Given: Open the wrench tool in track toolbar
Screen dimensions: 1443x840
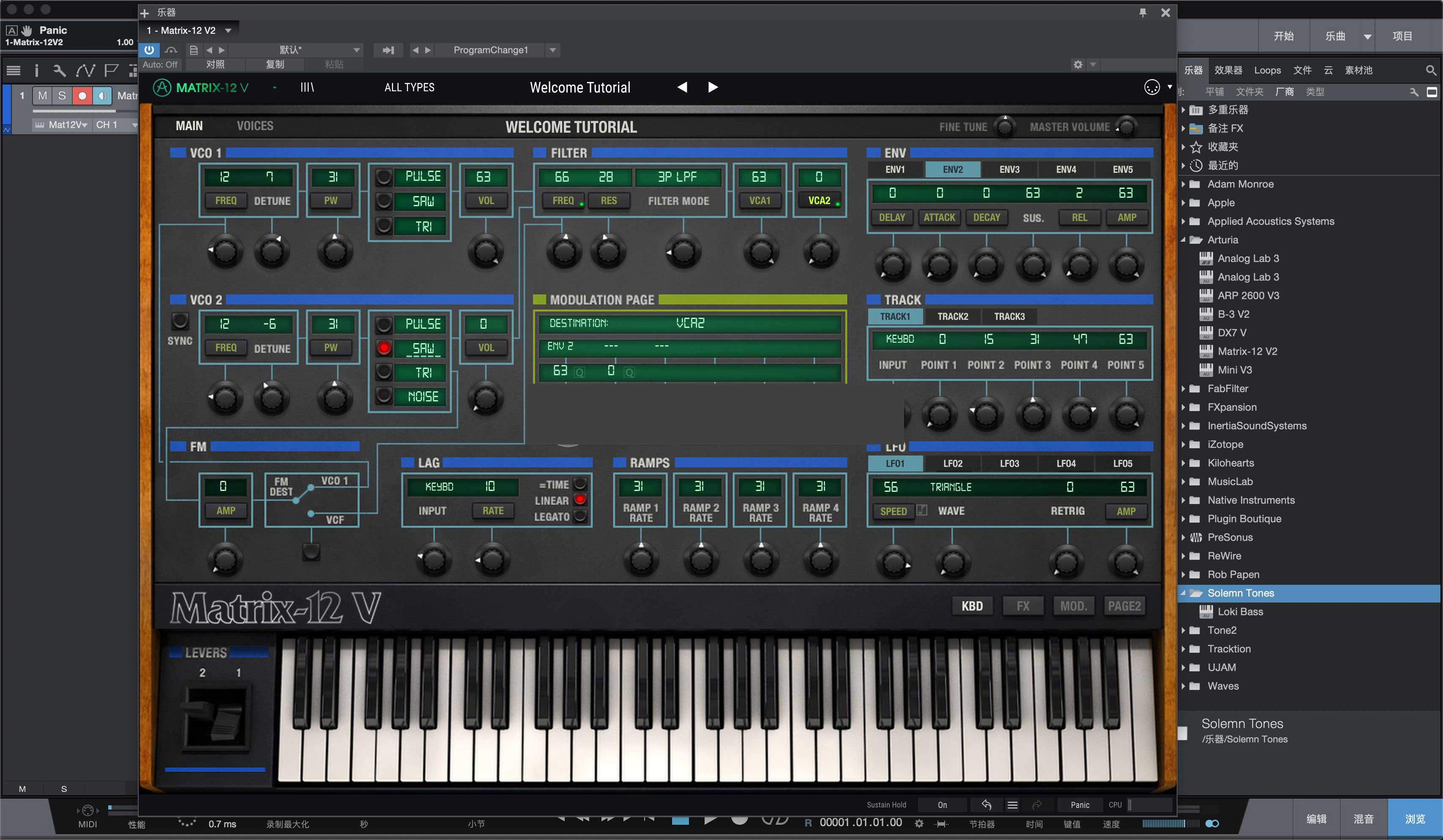Looking at the screenshot, I should click(x=60, y=71).
